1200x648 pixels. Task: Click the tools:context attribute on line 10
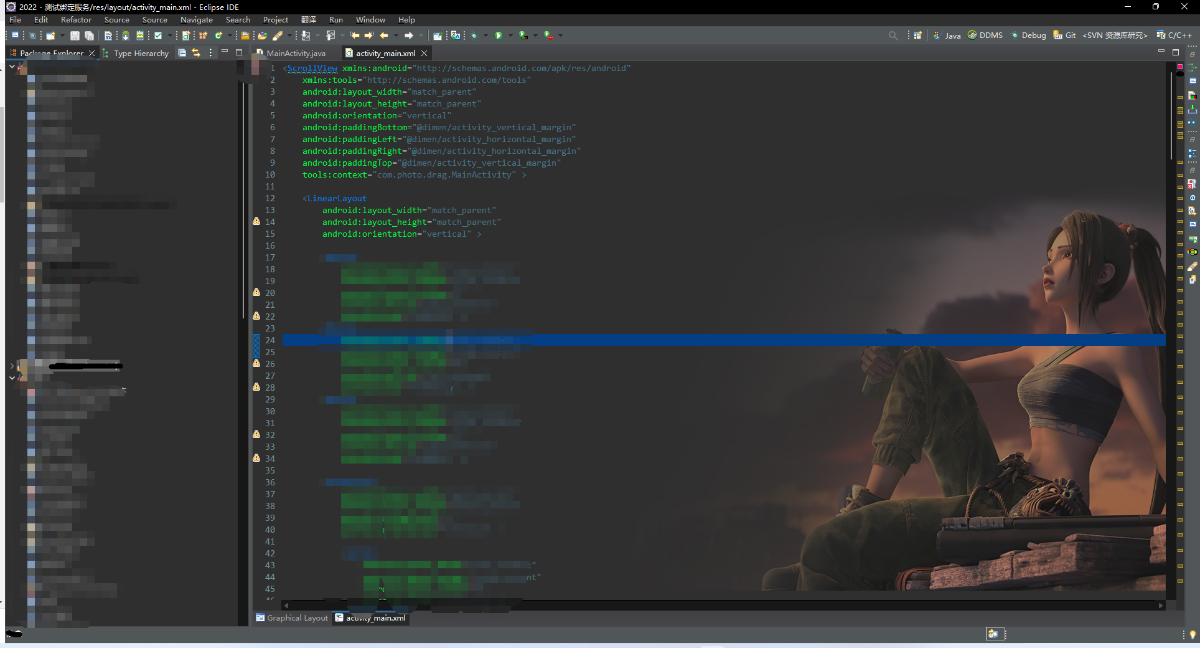tap(335, 175)
